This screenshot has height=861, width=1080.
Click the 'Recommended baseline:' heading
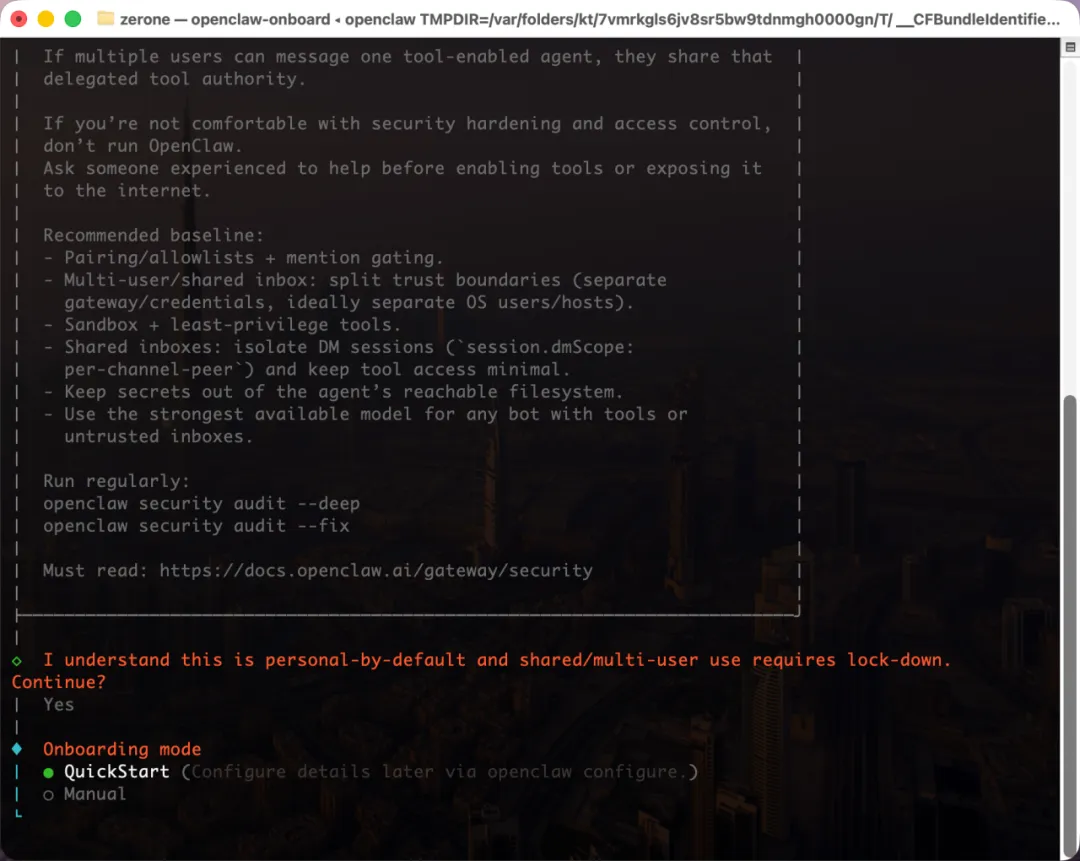pos(153,236)
